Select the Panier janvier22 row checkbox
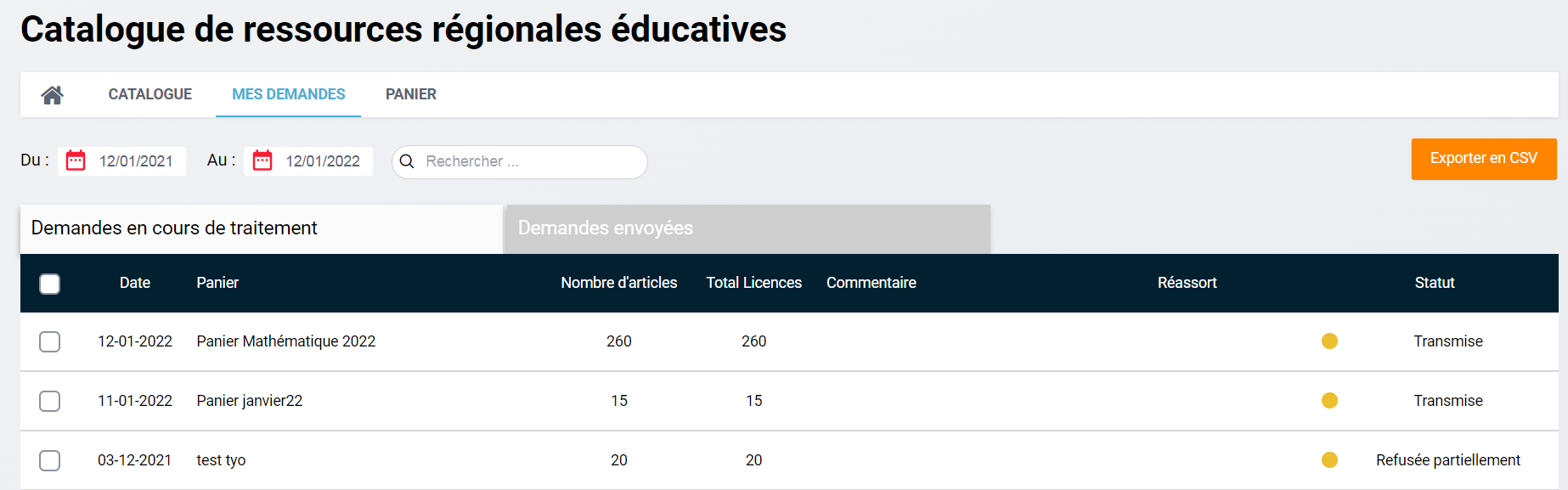Screen dimensions: 1568x490 point(50,401)
